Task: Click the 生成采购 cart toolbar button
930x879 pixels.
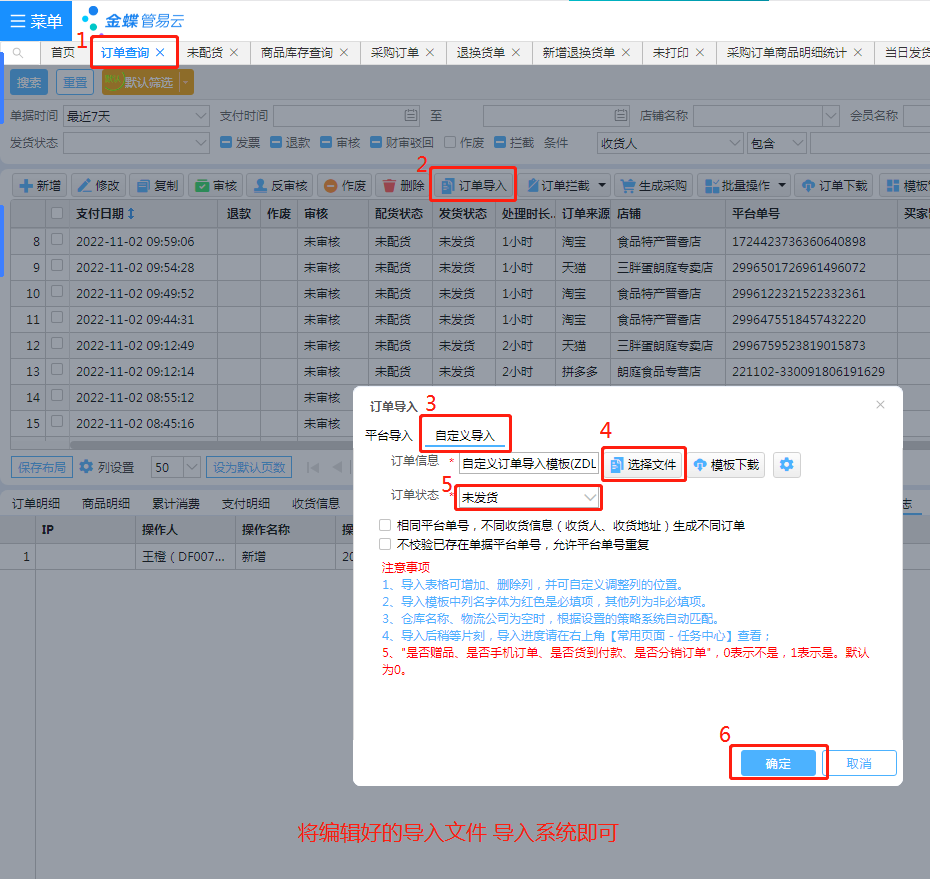Action: [653, 185]
